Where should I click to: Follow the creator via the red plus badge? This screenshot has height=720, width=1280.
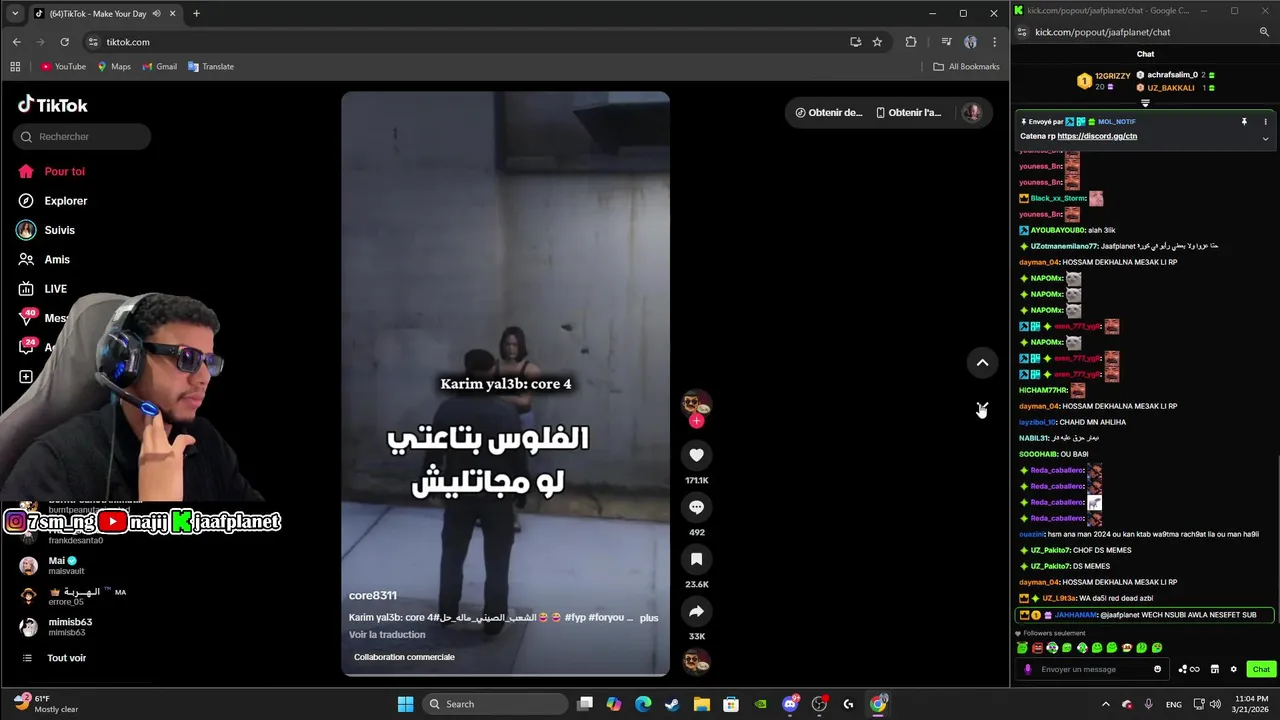(697, 421)
